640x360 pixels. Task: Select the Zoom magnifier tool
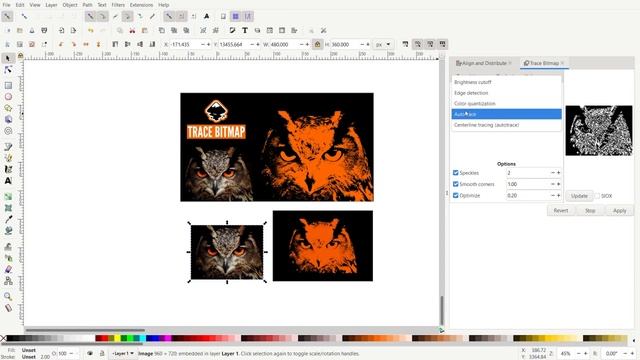point(8,296)
